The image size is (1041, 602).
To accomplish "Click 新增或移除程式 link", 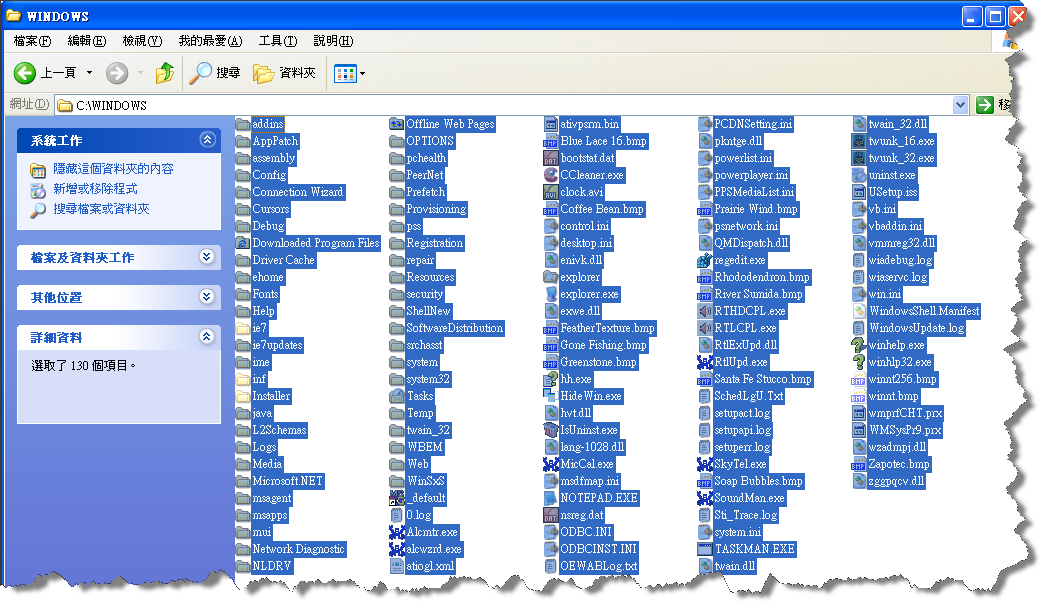I will (x=96, y=189).
